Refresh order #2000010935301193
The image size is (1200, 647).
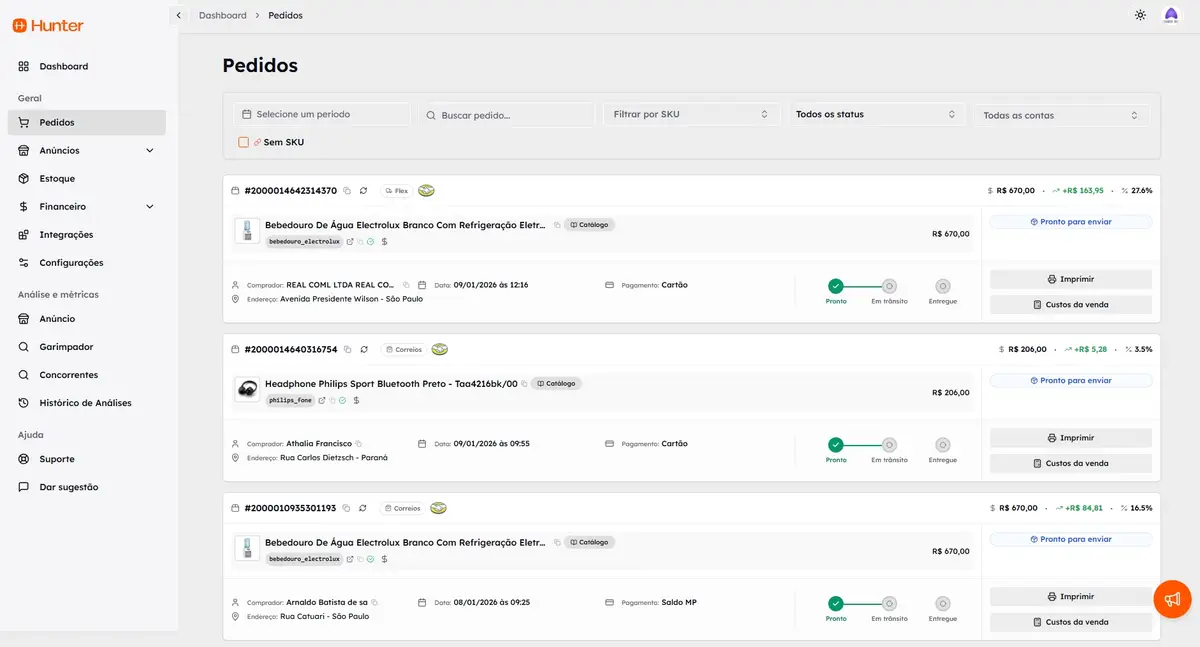point(364,508)
